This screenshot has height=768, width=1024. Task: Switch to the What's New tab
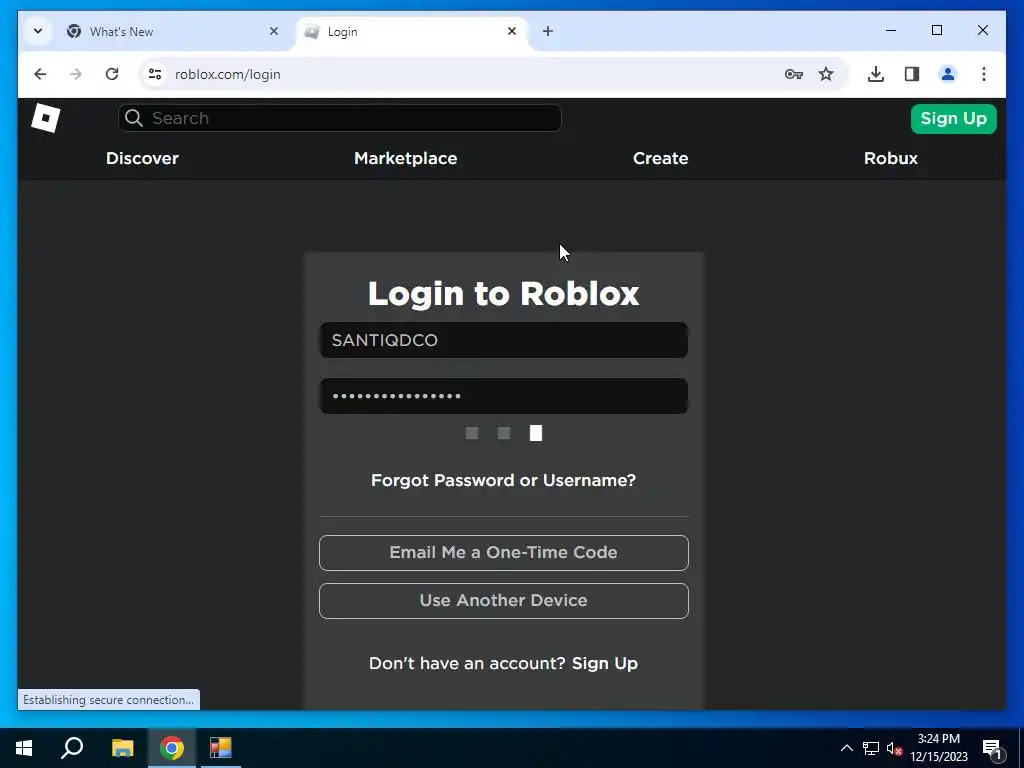click(173, 31)
